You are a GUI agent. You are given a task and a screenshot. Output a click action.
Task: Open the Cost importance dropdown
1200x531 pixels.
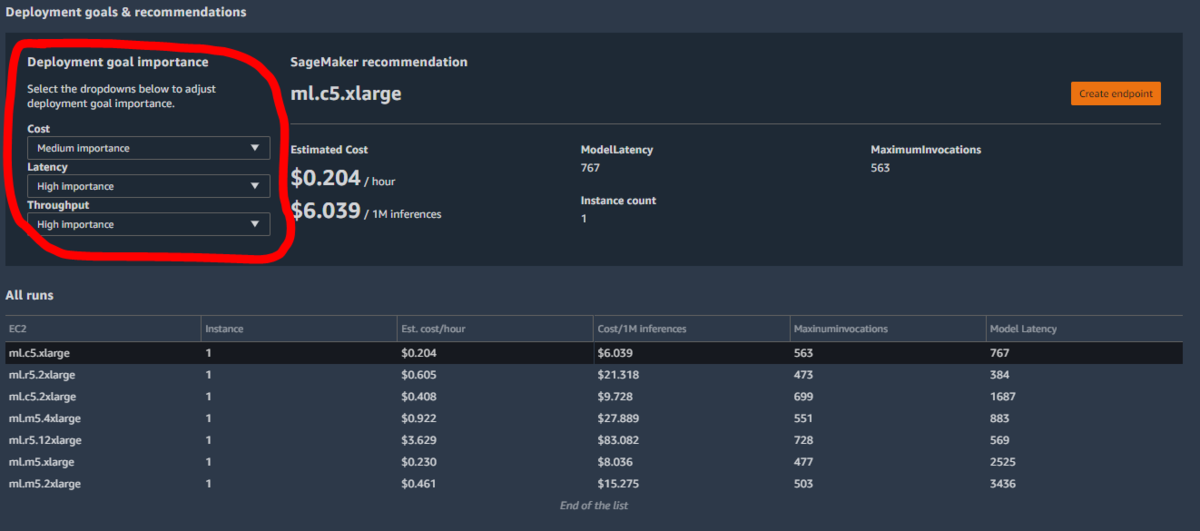148,148
